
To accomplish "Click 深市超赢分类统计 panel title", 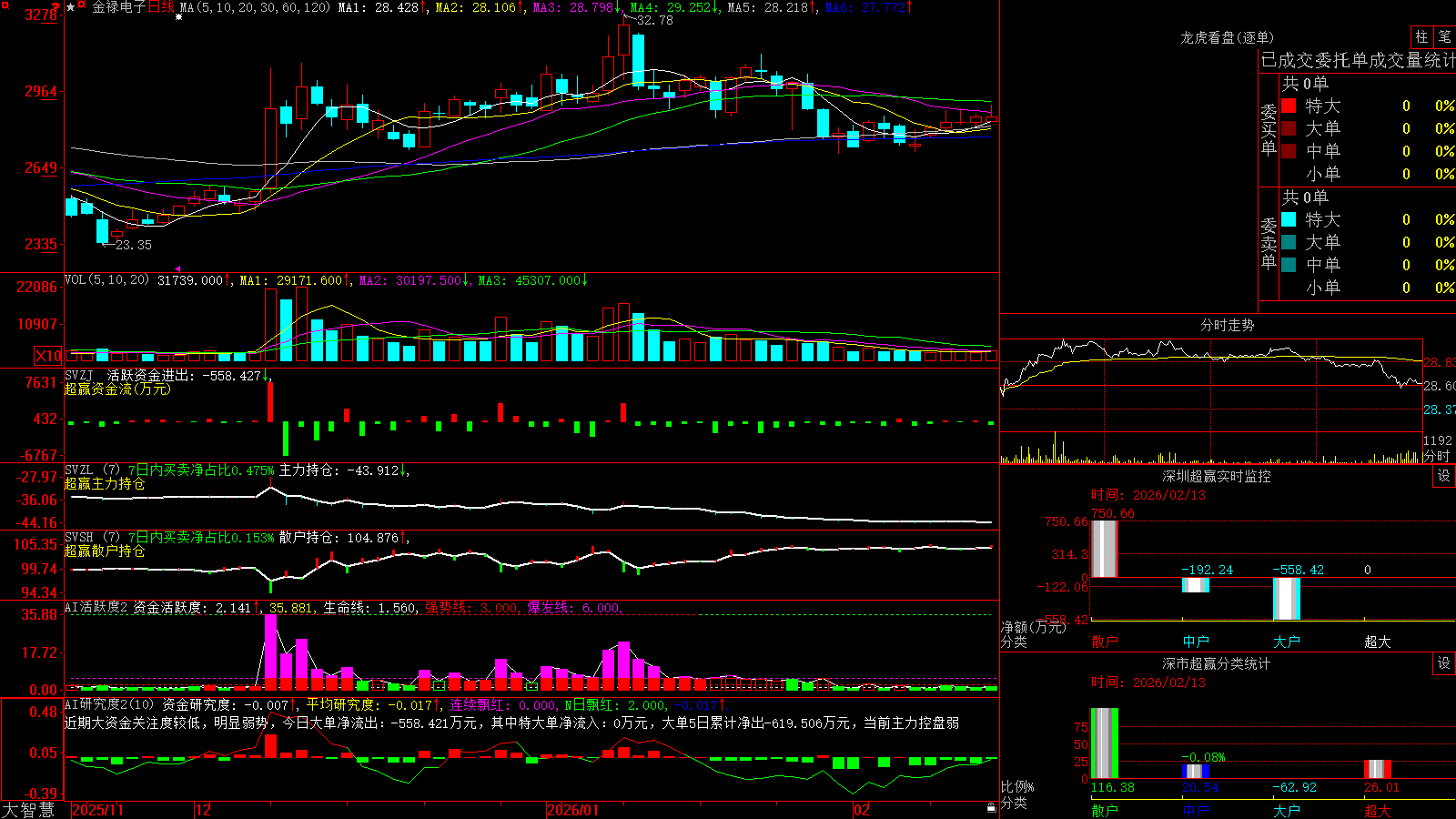I will click(x=1217, y=663).
